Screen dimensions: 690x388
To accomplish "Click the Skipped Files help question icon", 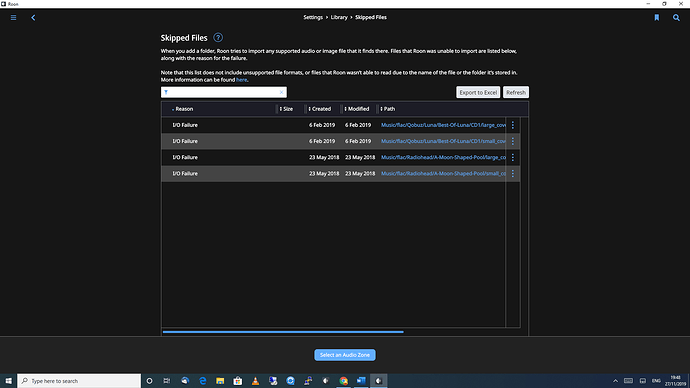I will pyautogui.click(x=218, y=38).
